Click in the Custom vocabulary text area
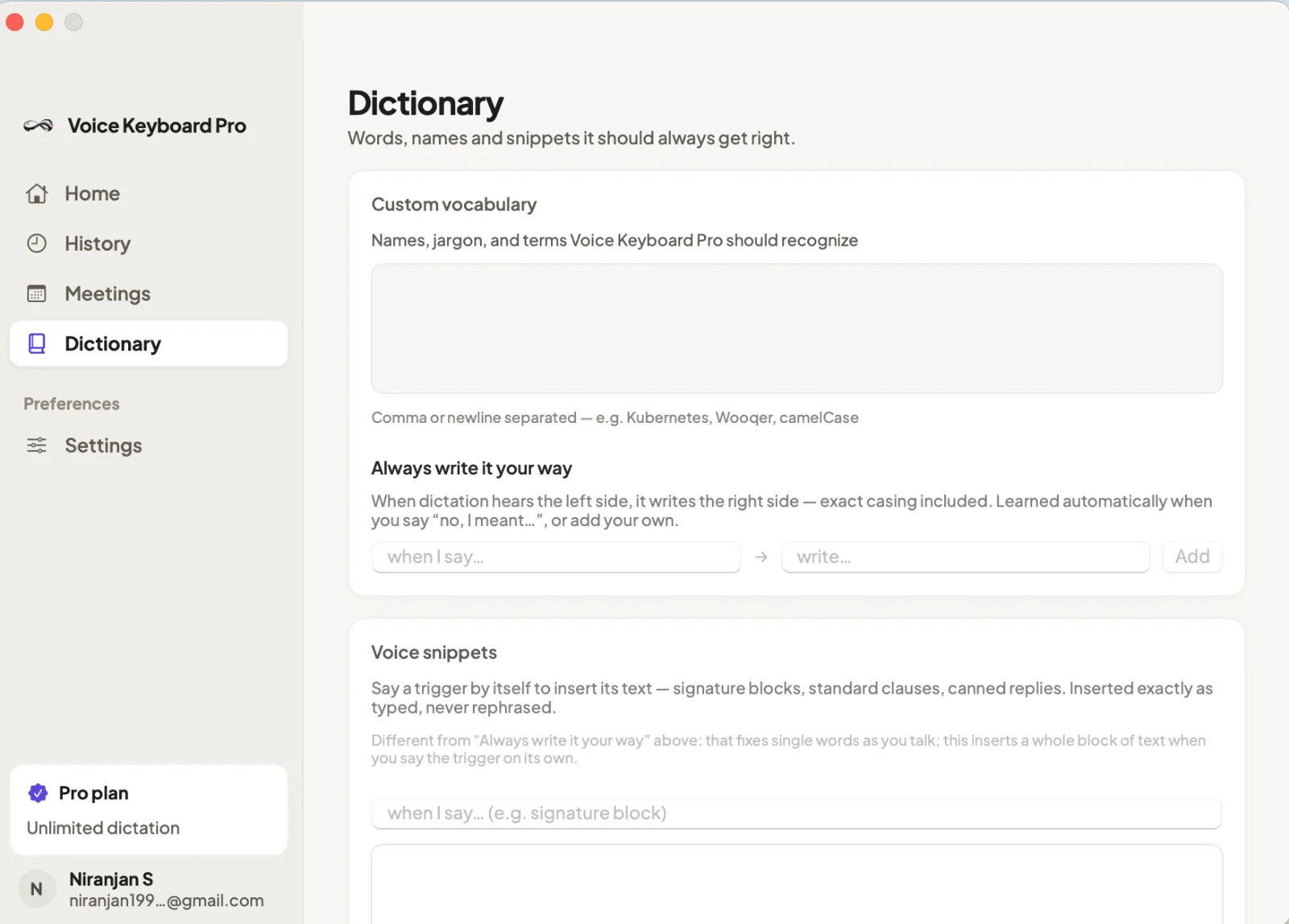 797,329
